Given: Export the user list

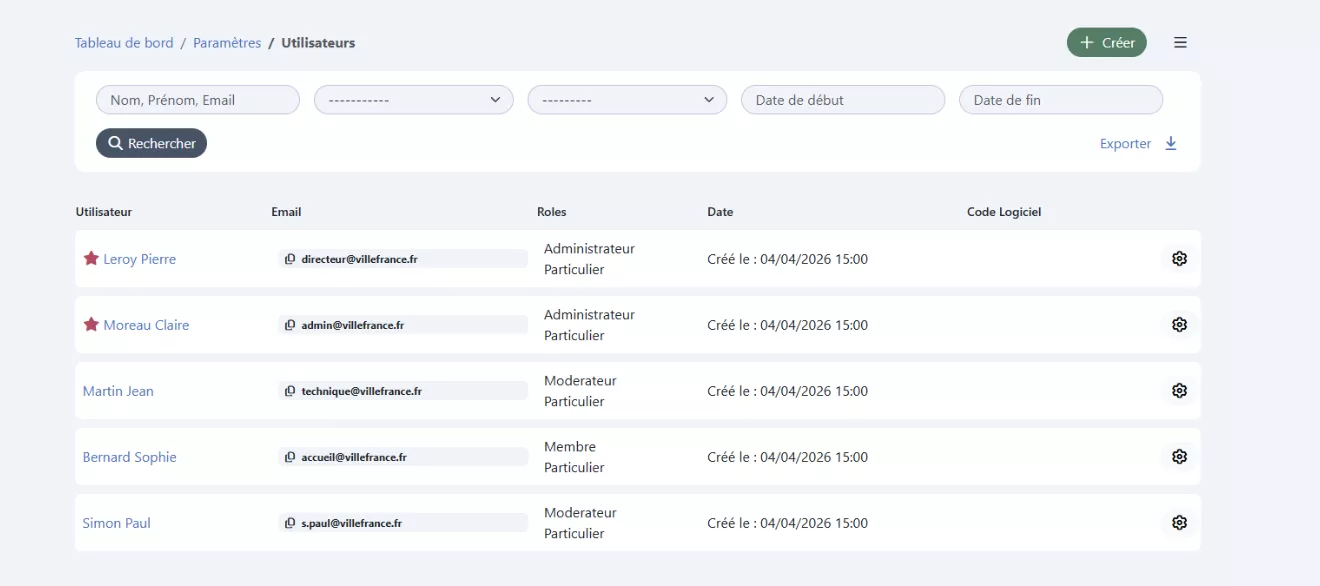Looking at the screenshot, I should pos(1138,143).
